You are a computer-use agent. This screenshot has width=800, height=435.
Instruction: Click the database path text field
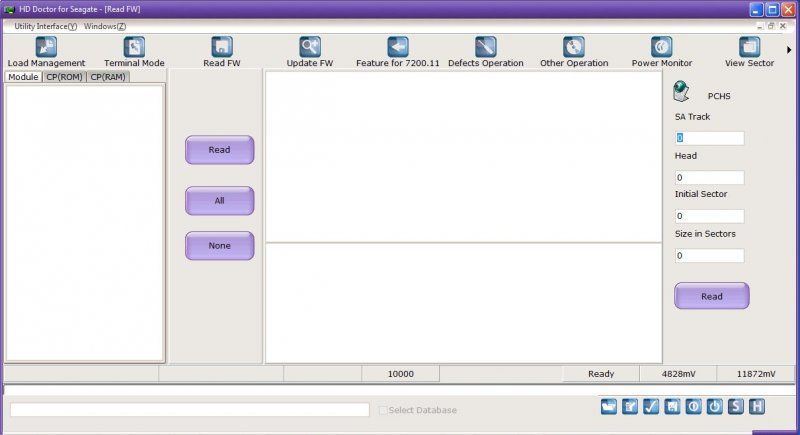(x=190, y=410)
